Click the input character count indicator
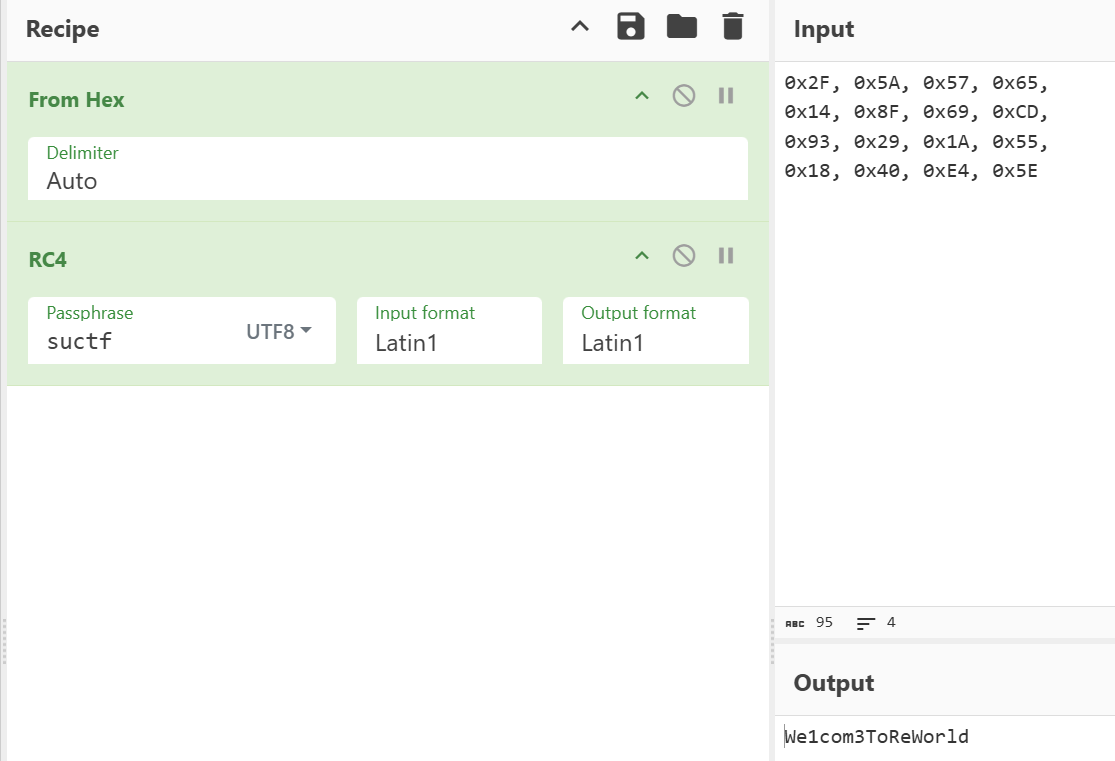This screenshot has height=761, width=1115. coord(810,623)
